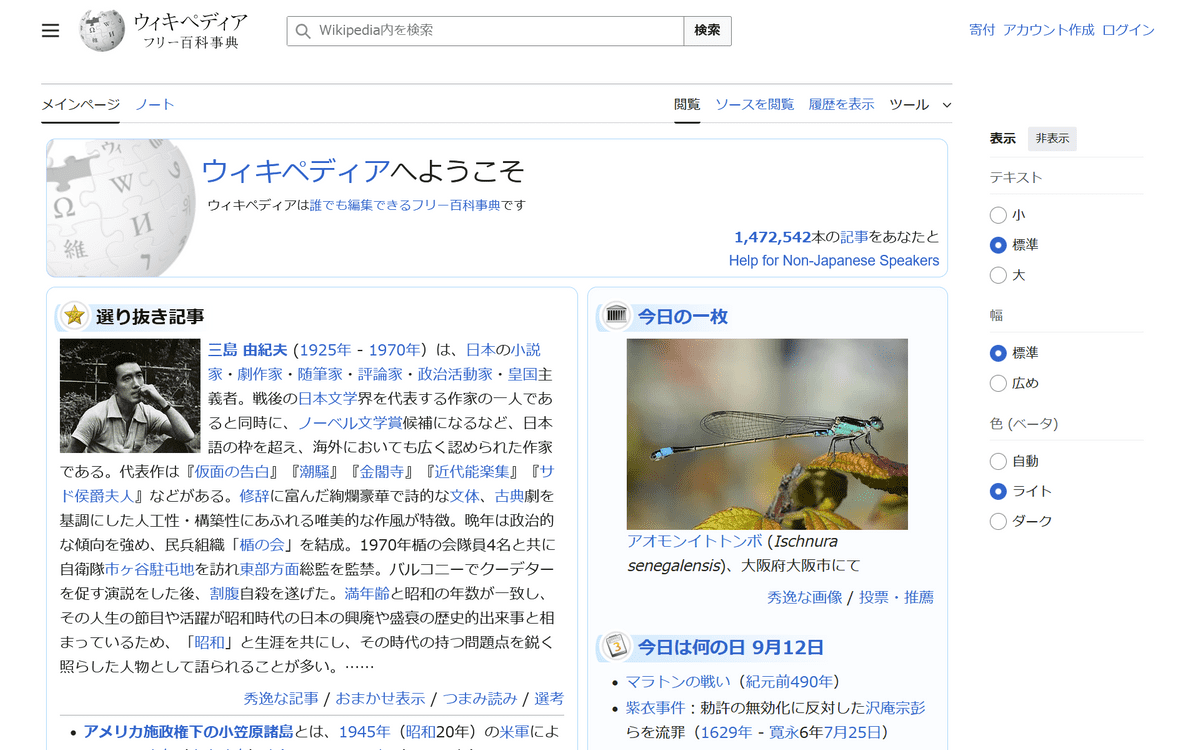The width and height of the screenshot is (1200, 750).
Task: Click the picture of the day museum icon
Action: click(x=616, y=316)
